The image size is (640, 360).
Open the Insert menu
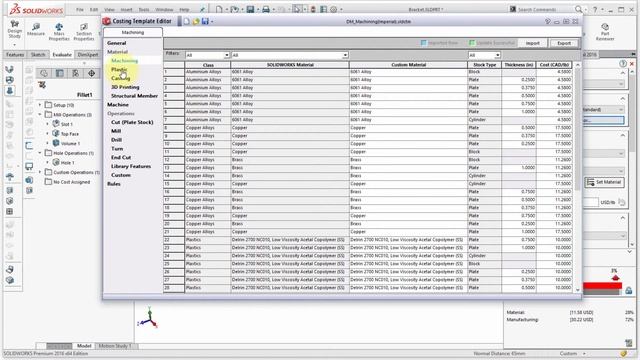126,9
